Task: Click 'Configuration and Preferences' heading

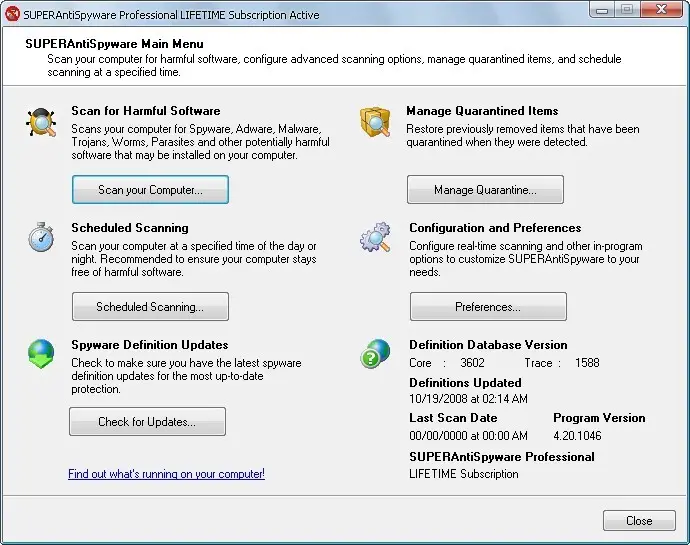Action: click(x=495, y=228)
